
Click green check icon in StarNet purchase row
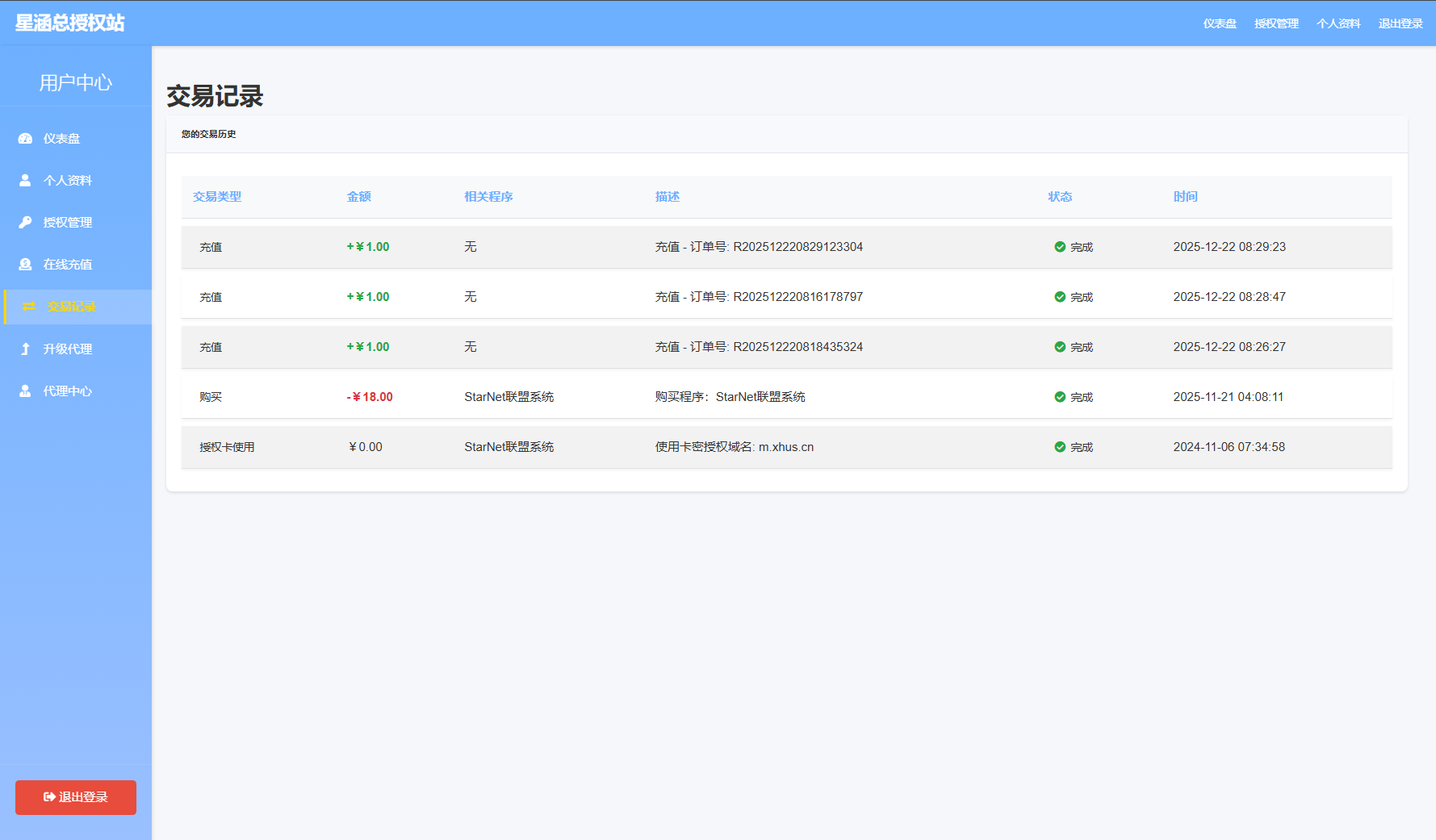click(x=1060, y=397)
